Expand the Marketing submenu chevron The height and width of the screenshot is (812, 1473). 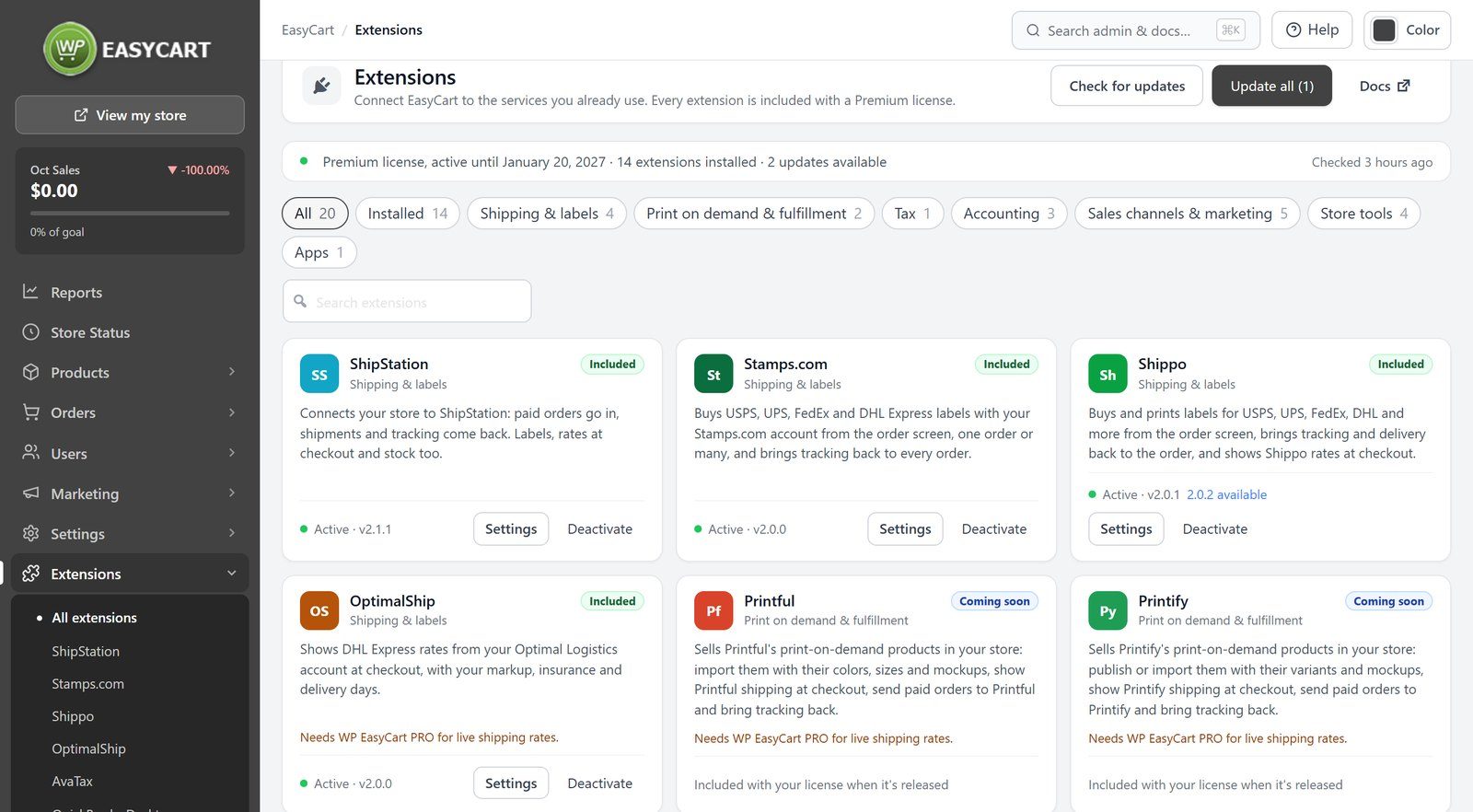232,493
